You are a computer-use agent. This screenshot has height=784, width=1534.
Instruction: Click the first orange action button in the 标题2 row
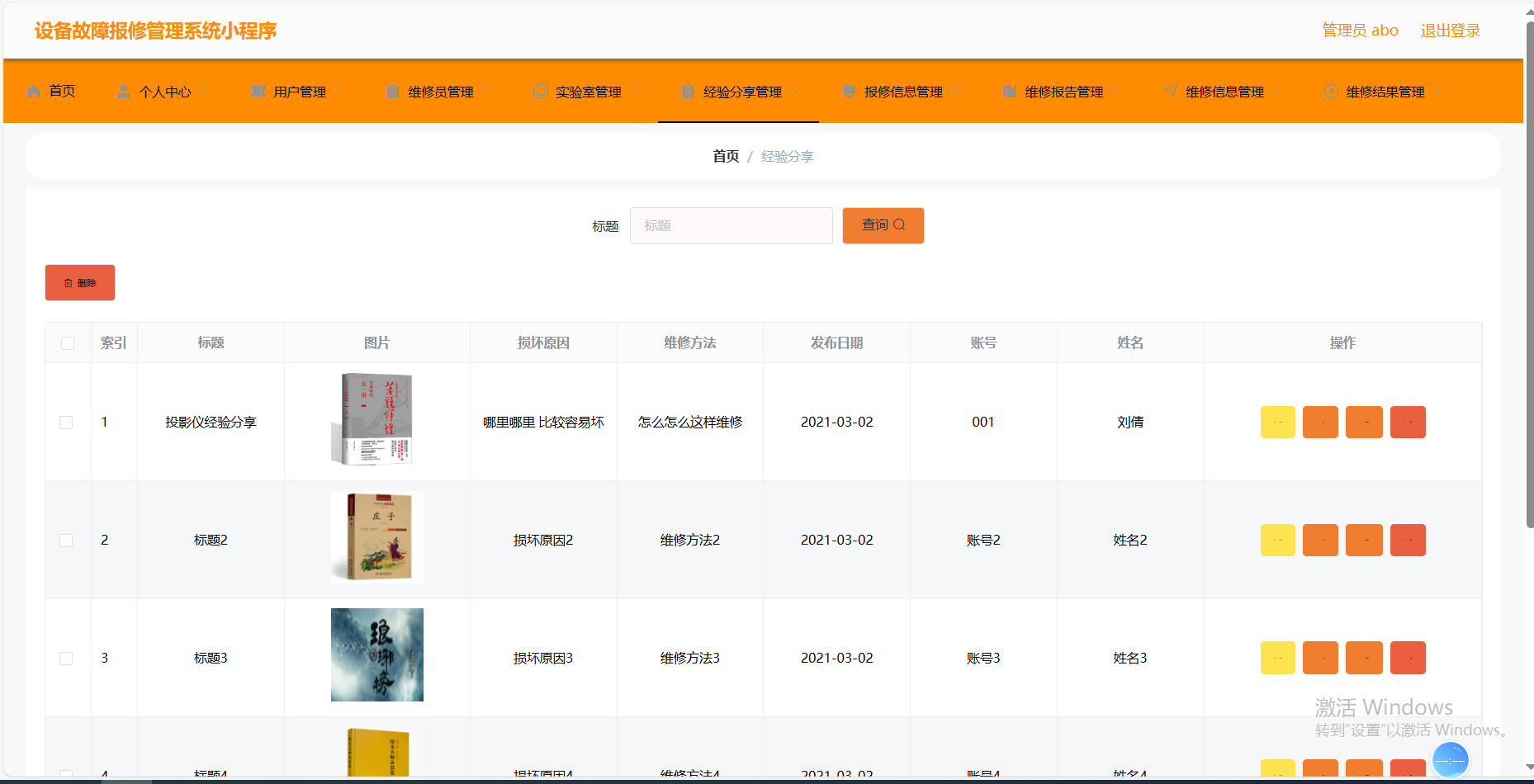point(1321,540)
